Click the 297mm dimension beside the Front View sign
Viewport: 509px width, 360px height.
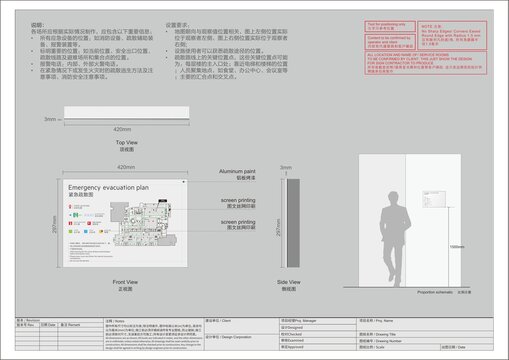click(x=54, y=224)
